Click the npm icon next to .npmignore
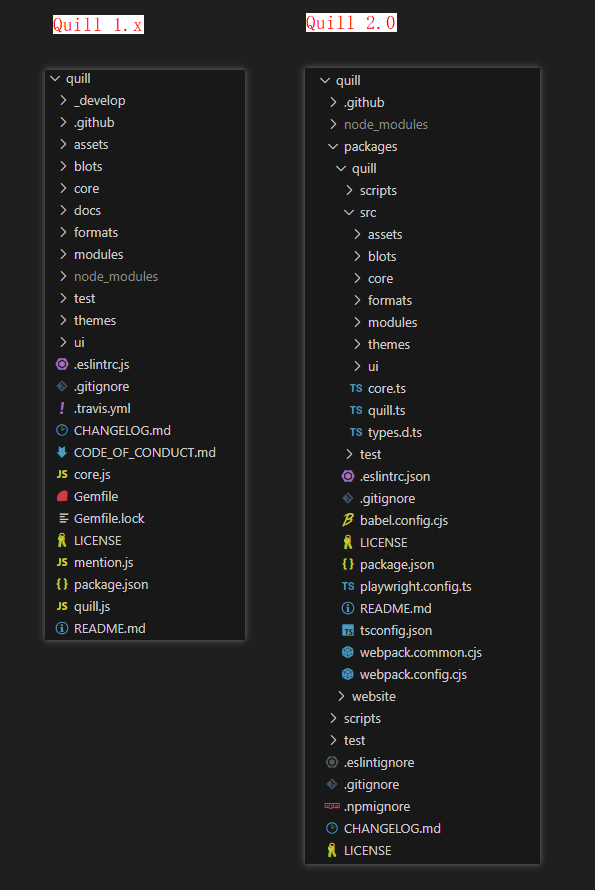 pyautogui.click(x=332, y=806)
